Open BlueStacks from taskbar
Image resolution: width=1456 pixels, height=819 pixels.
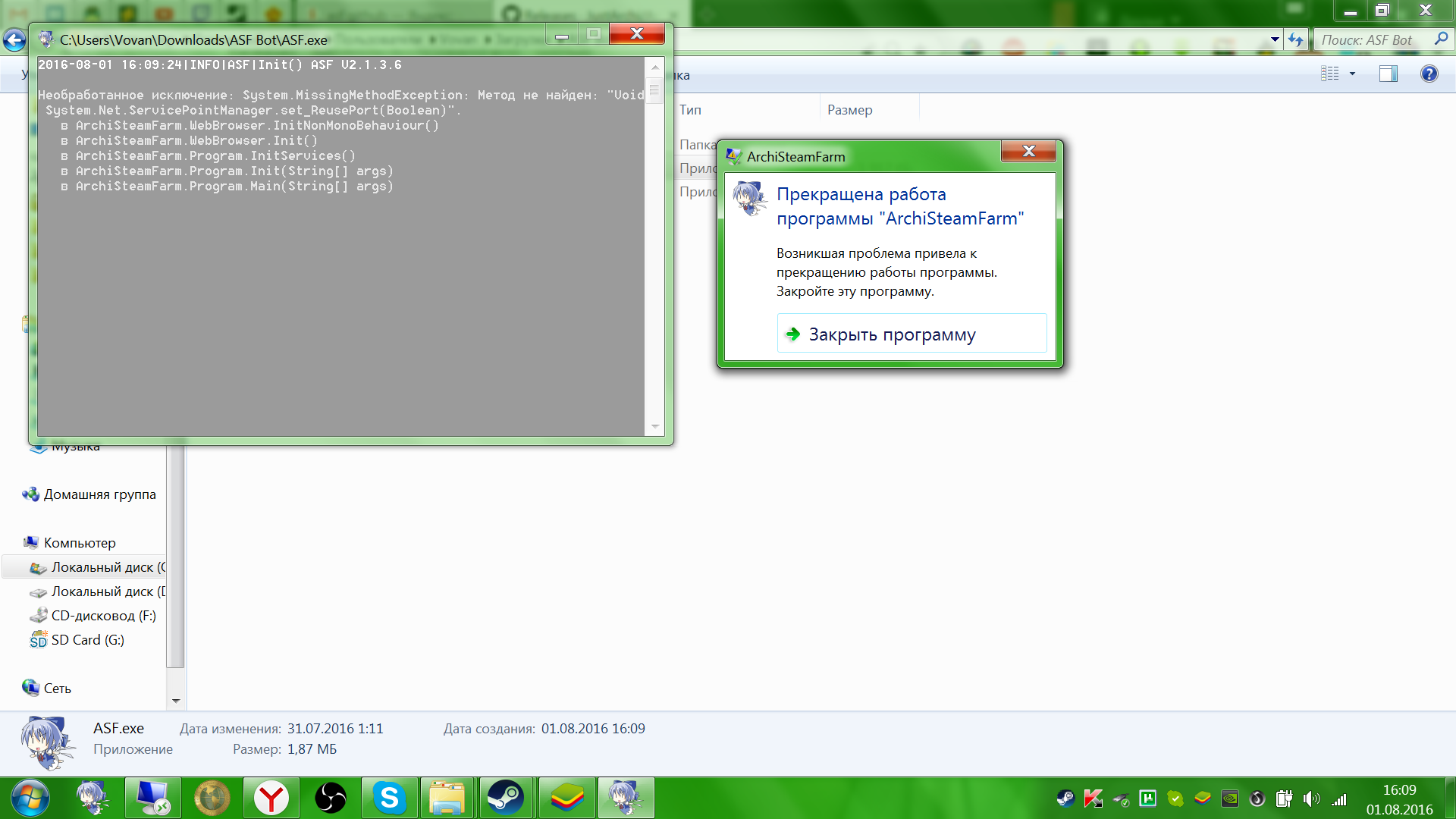[566, 798]
